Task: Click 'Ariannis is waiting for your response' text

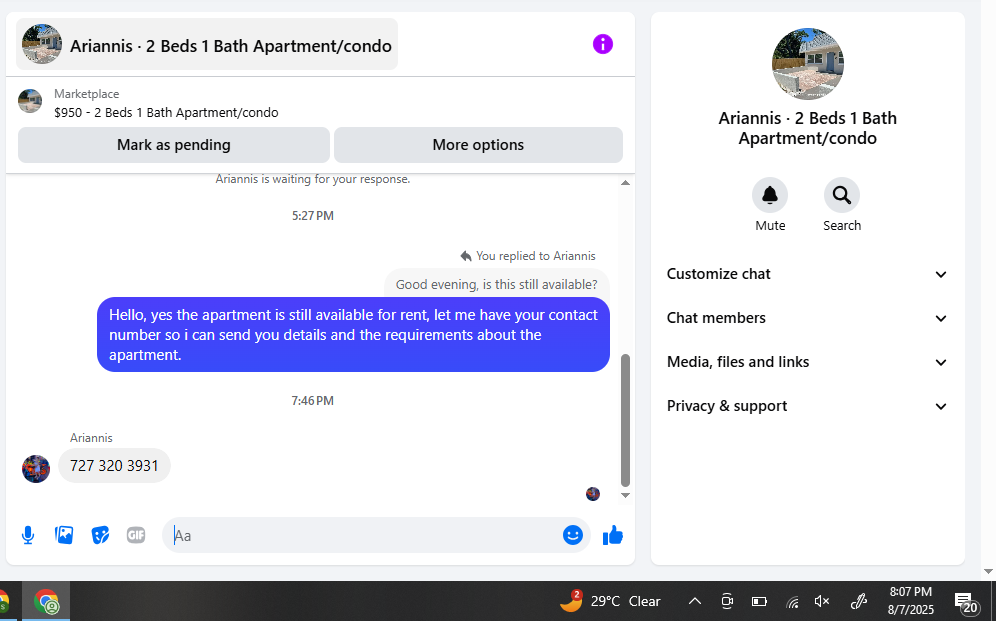Action: (313, 179)
